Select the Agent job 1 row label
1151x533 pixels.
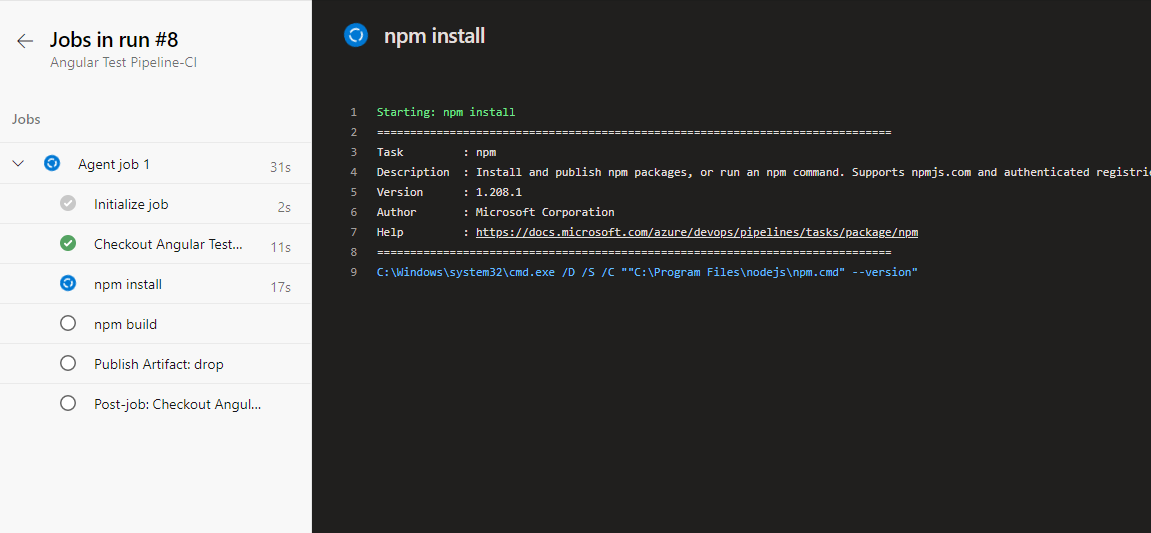114,164
